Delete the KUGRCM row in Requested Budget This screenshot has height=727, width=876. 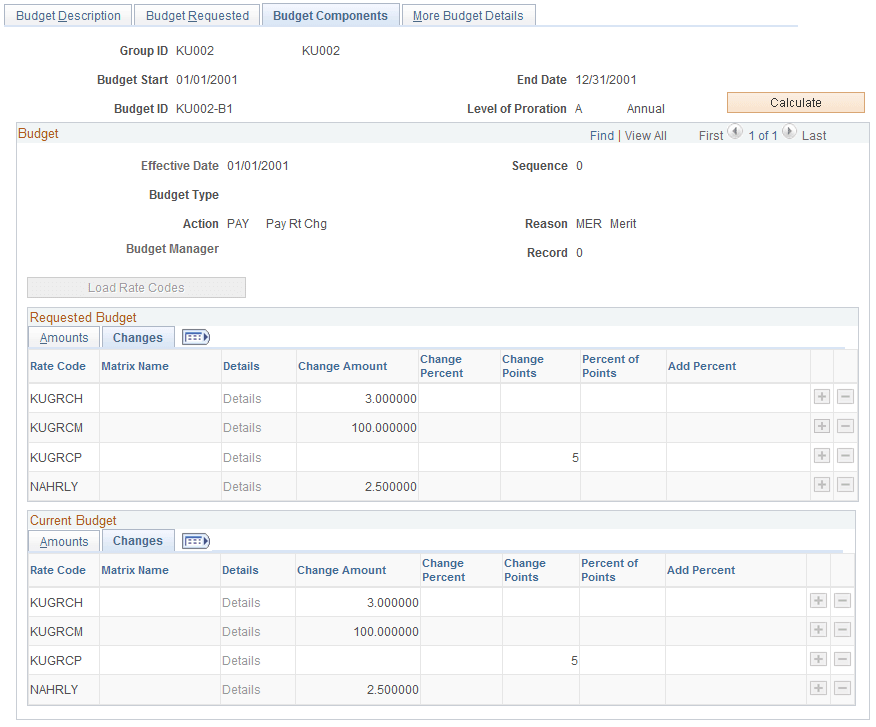pyautogui.click(x=845, y=427)
